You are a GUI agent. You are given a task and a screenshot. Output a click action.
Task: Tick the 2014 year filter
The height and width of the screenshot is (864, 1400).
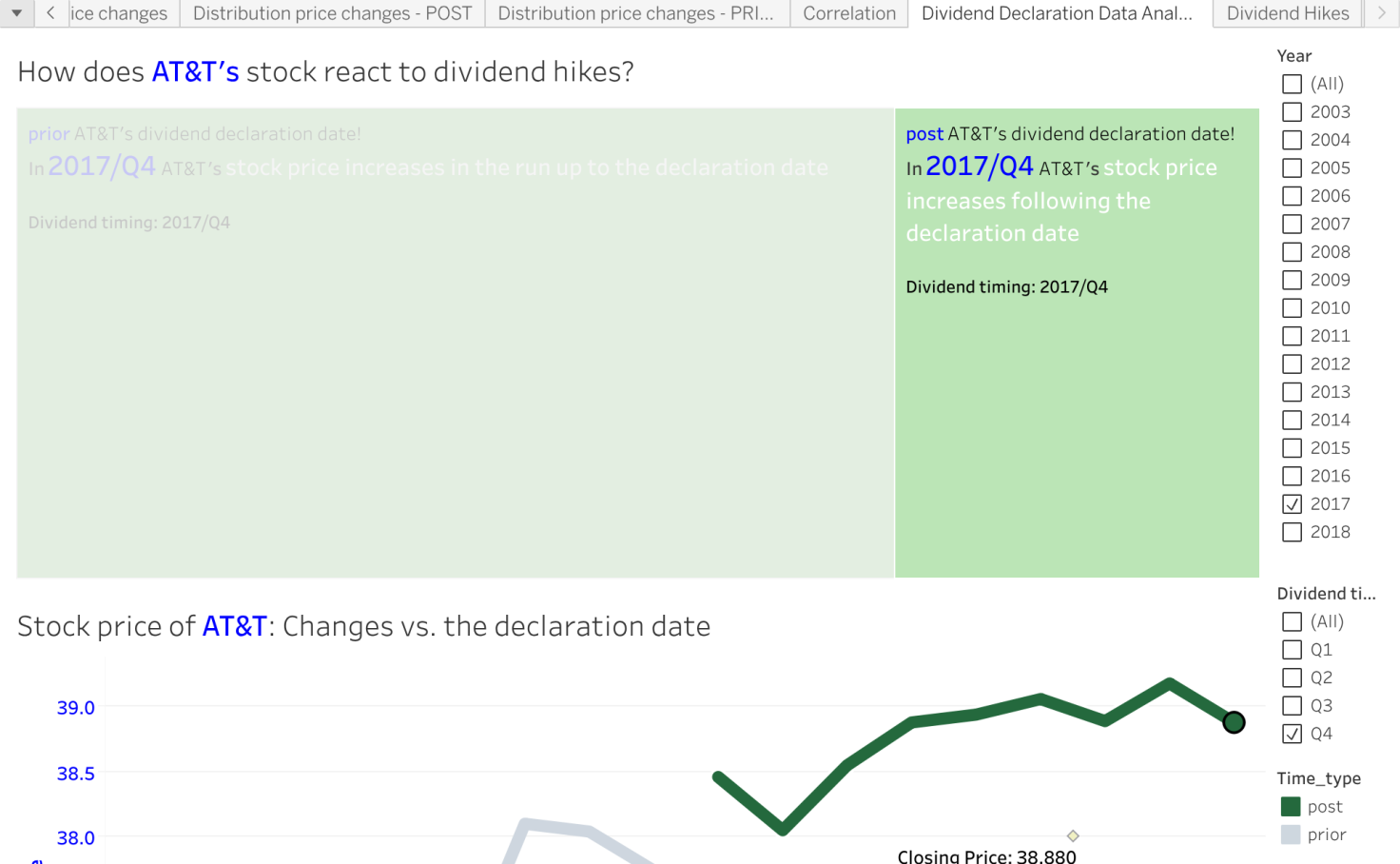click(1292, 420)
